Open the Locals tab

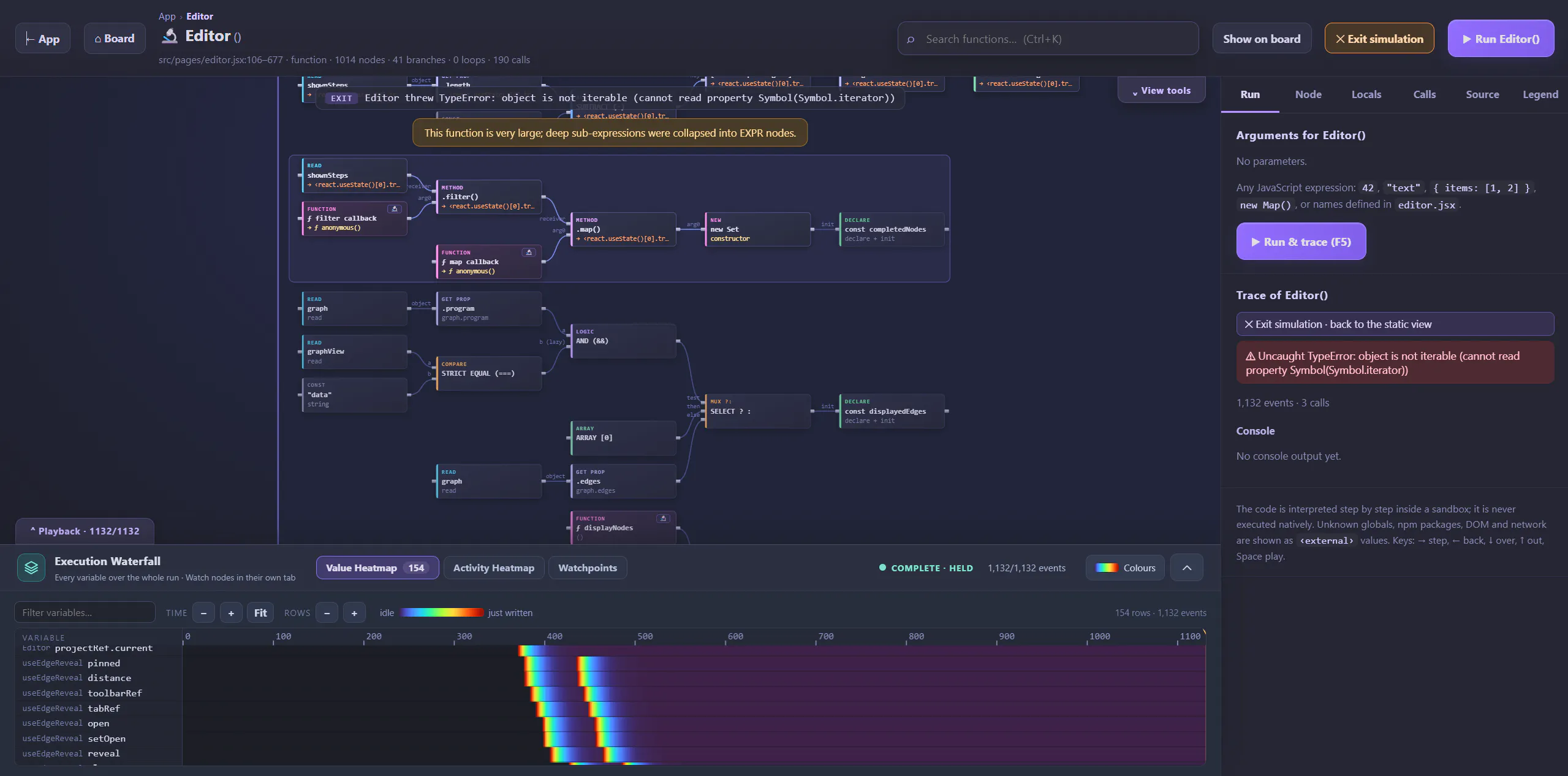[1366, 94]
